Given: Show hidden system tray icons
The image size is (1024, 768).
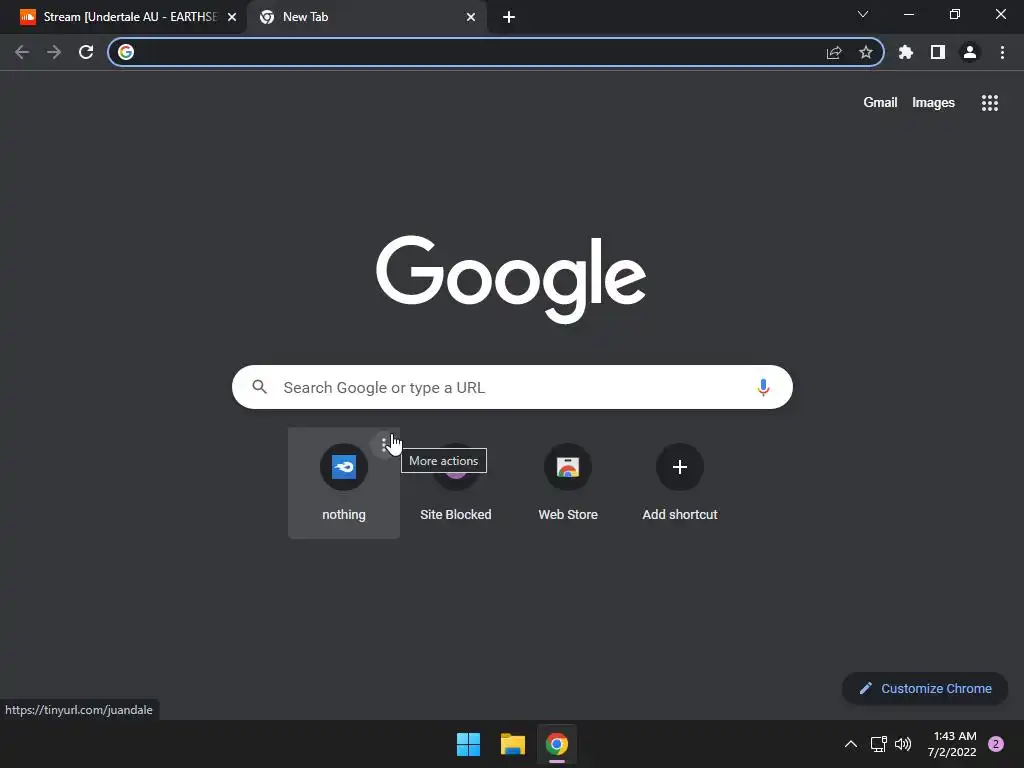Looking at the screenshot, I should [850, 744].
